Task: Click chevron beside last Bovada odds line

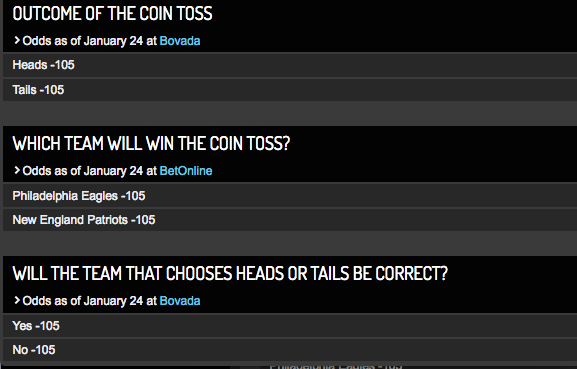Action: 17,301
